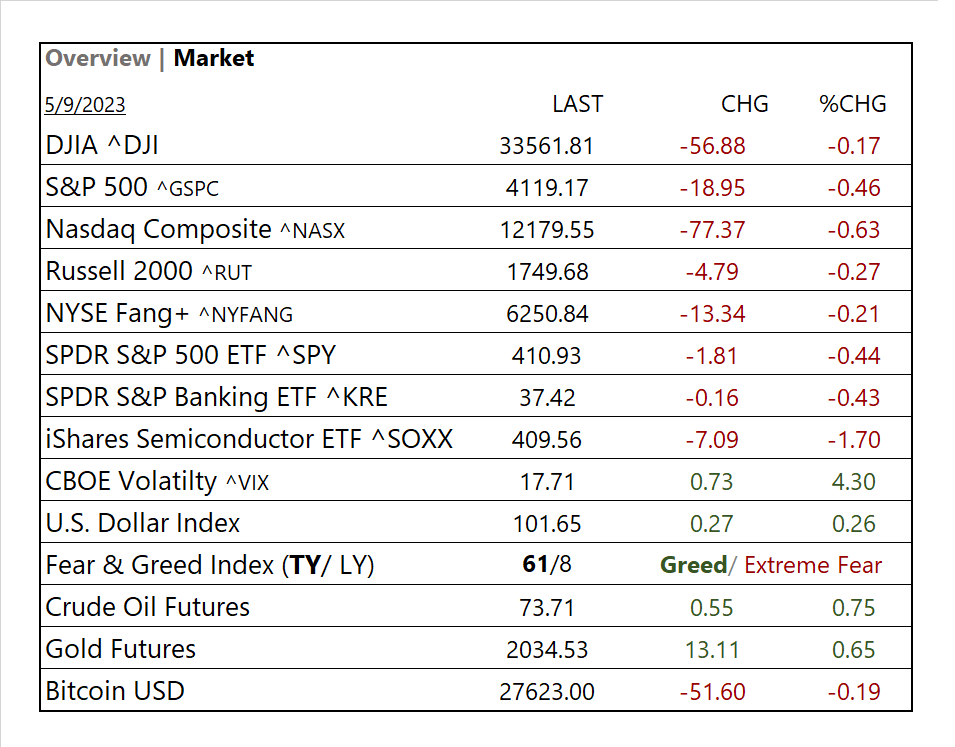Switch to the Overview tab
955x747 pixels.
(x=98, y=58)
